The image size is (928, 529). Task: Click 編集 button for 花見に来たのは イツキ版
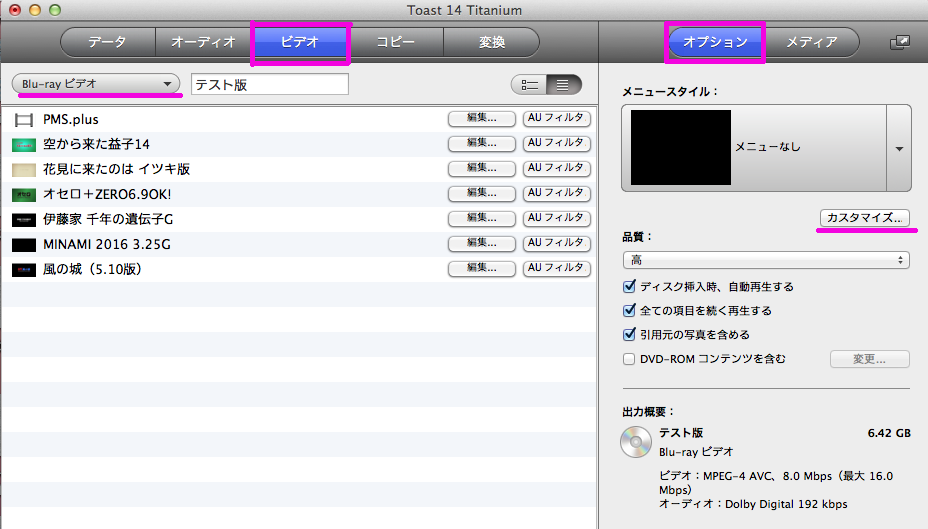[482, 168]
